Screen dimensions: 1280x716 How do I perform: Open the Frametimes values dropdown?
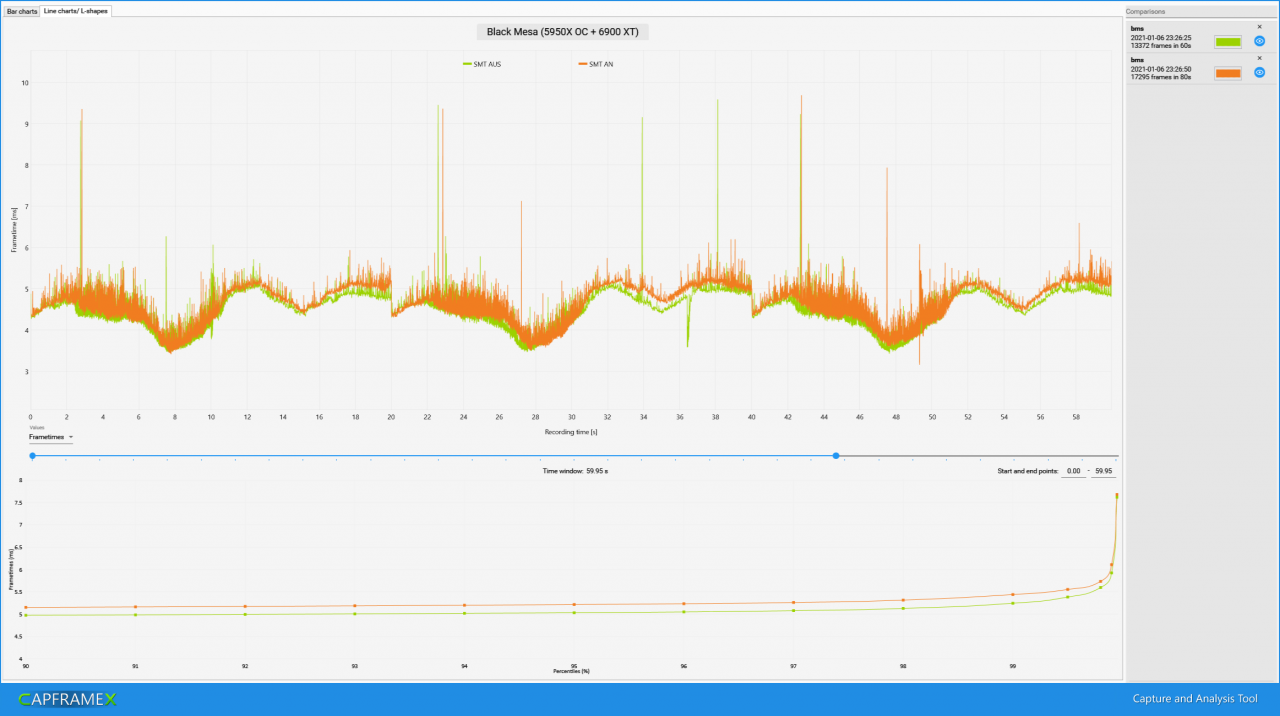(x=51, y=437)
